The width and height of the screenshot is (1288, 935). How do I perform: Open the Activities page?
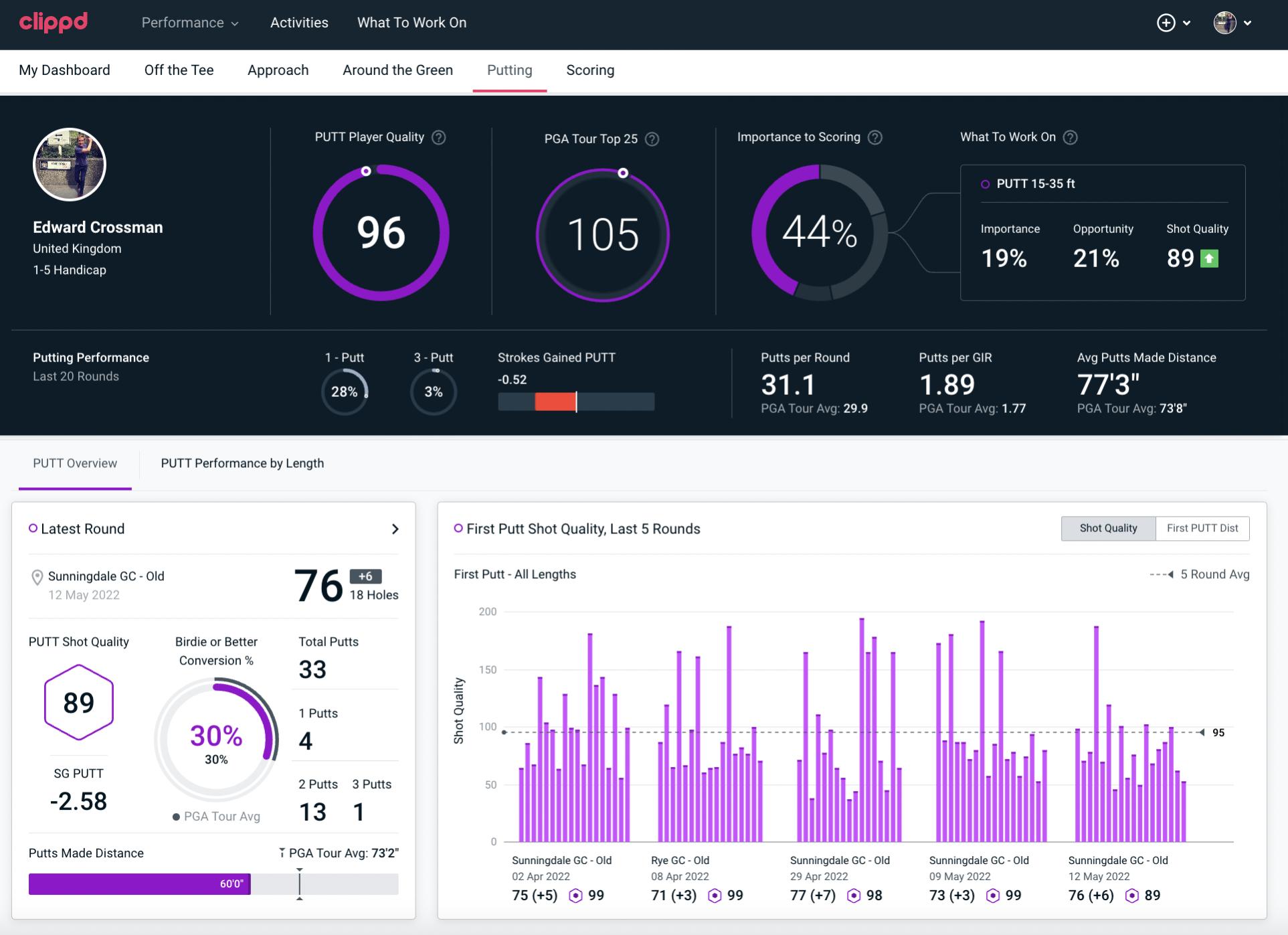click(x=299, y=23)
